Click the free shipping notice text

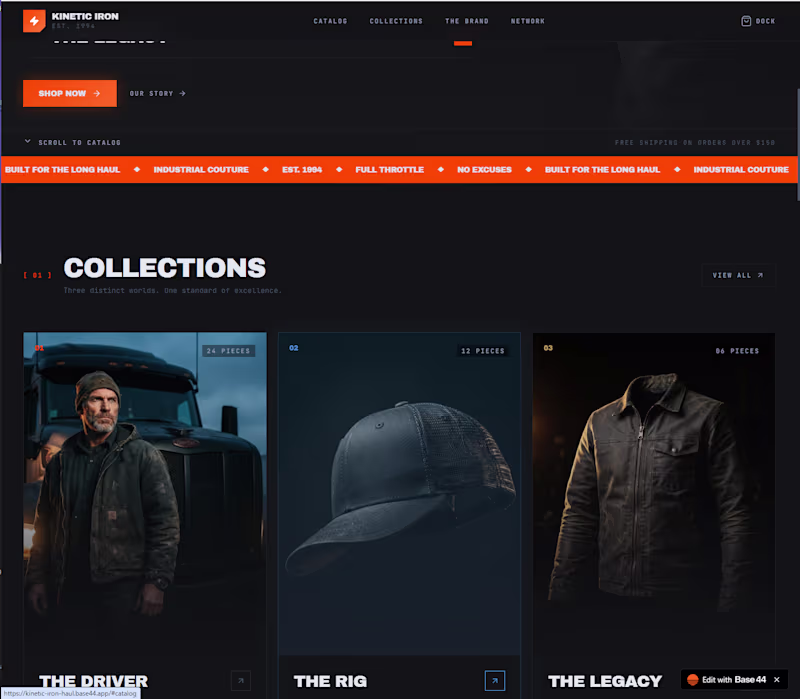tap(694, 142)
